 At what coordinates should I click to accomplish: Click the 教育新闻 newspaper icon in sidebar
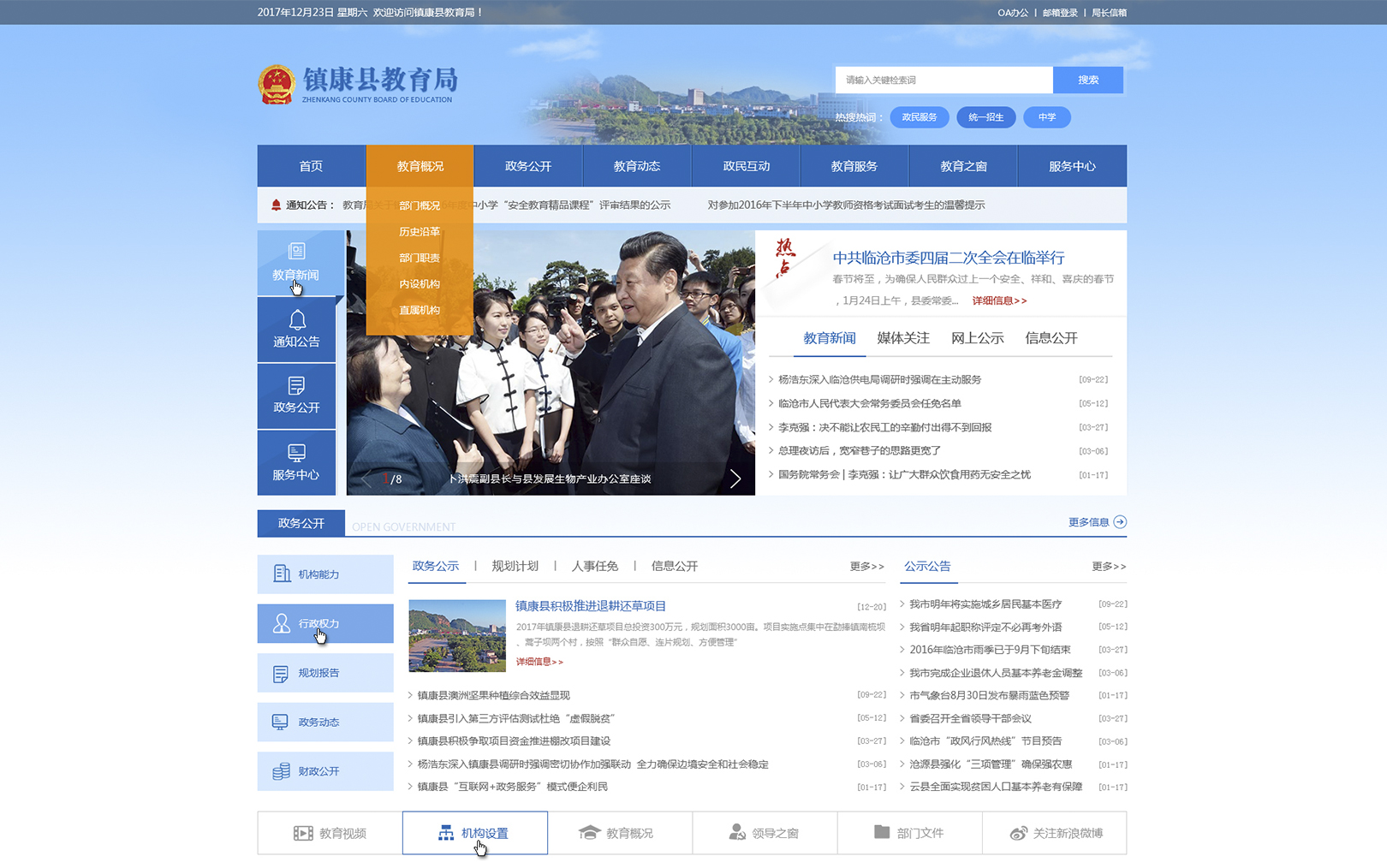pos(296,251)
